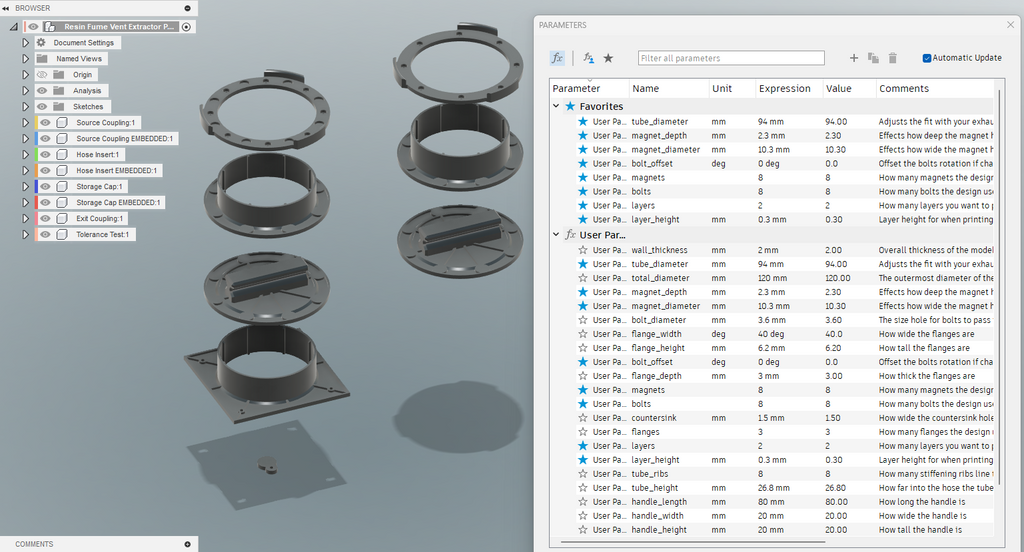
Task: Hide the Tolerance Test:1 component
Action: pyautogui.click(x=45, y=235)
